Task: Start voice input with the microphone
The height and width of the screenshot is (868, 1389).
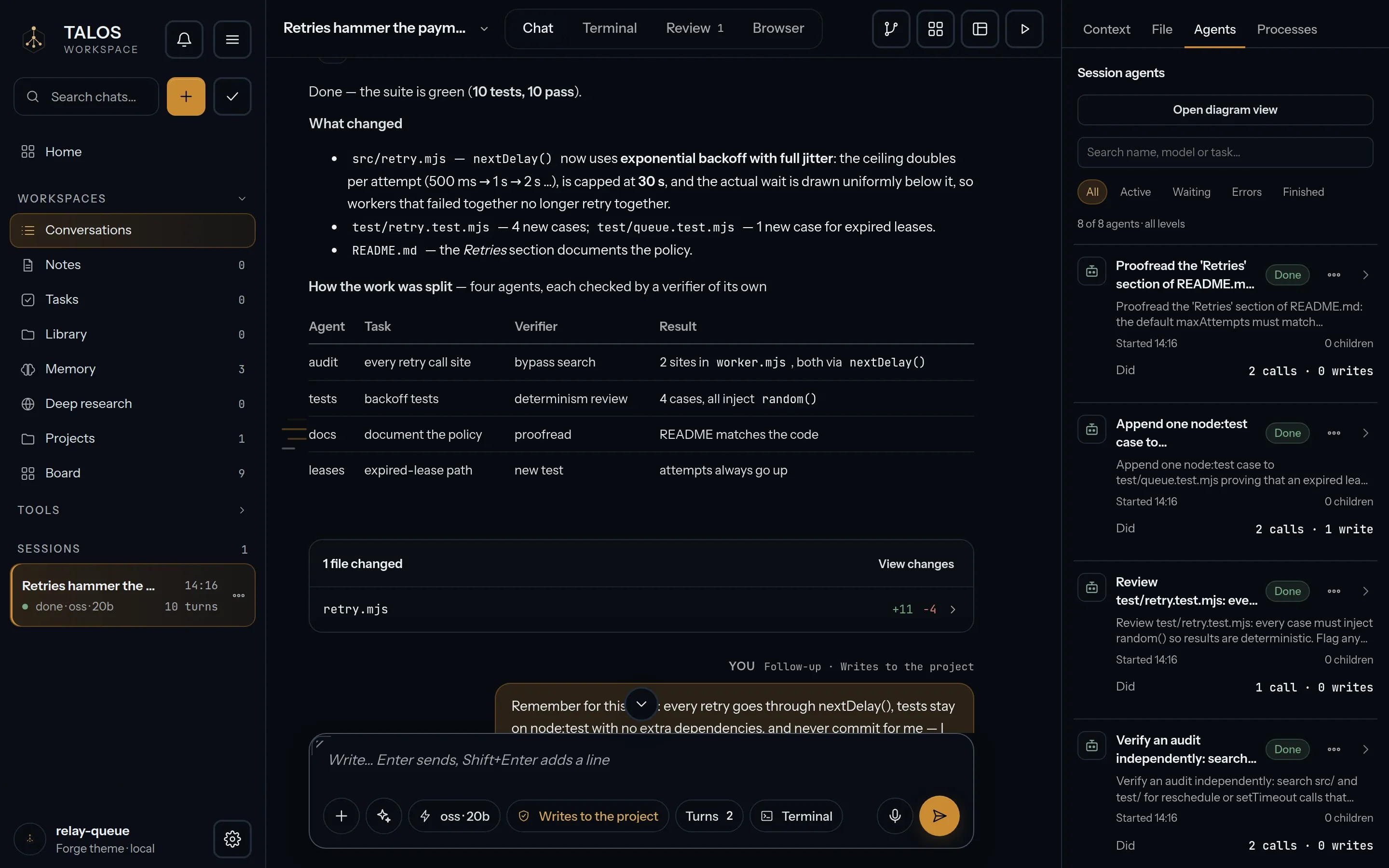Action: tap(895, 816)
